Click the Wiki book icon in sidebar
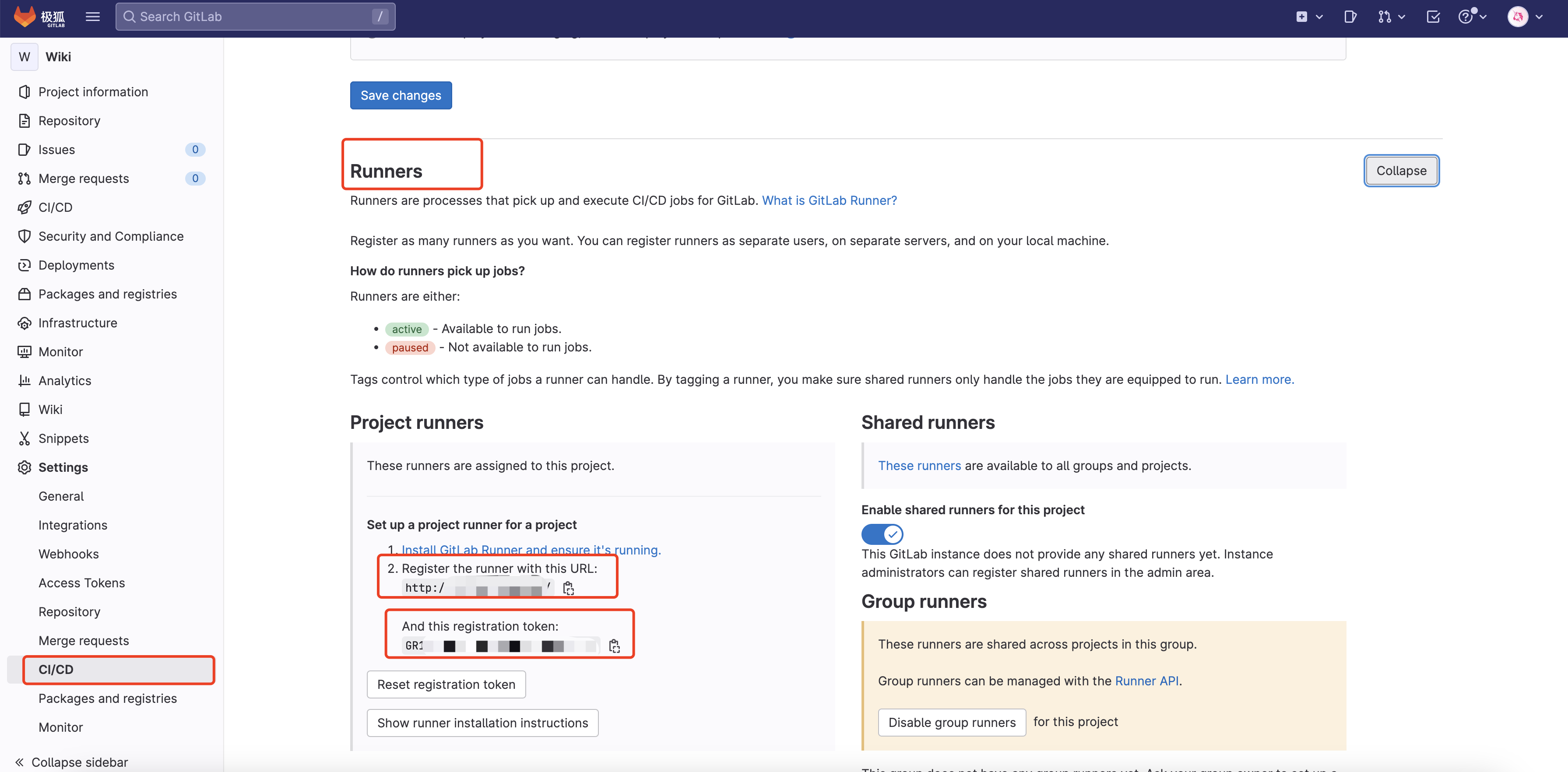 click(x=25, y=410)
